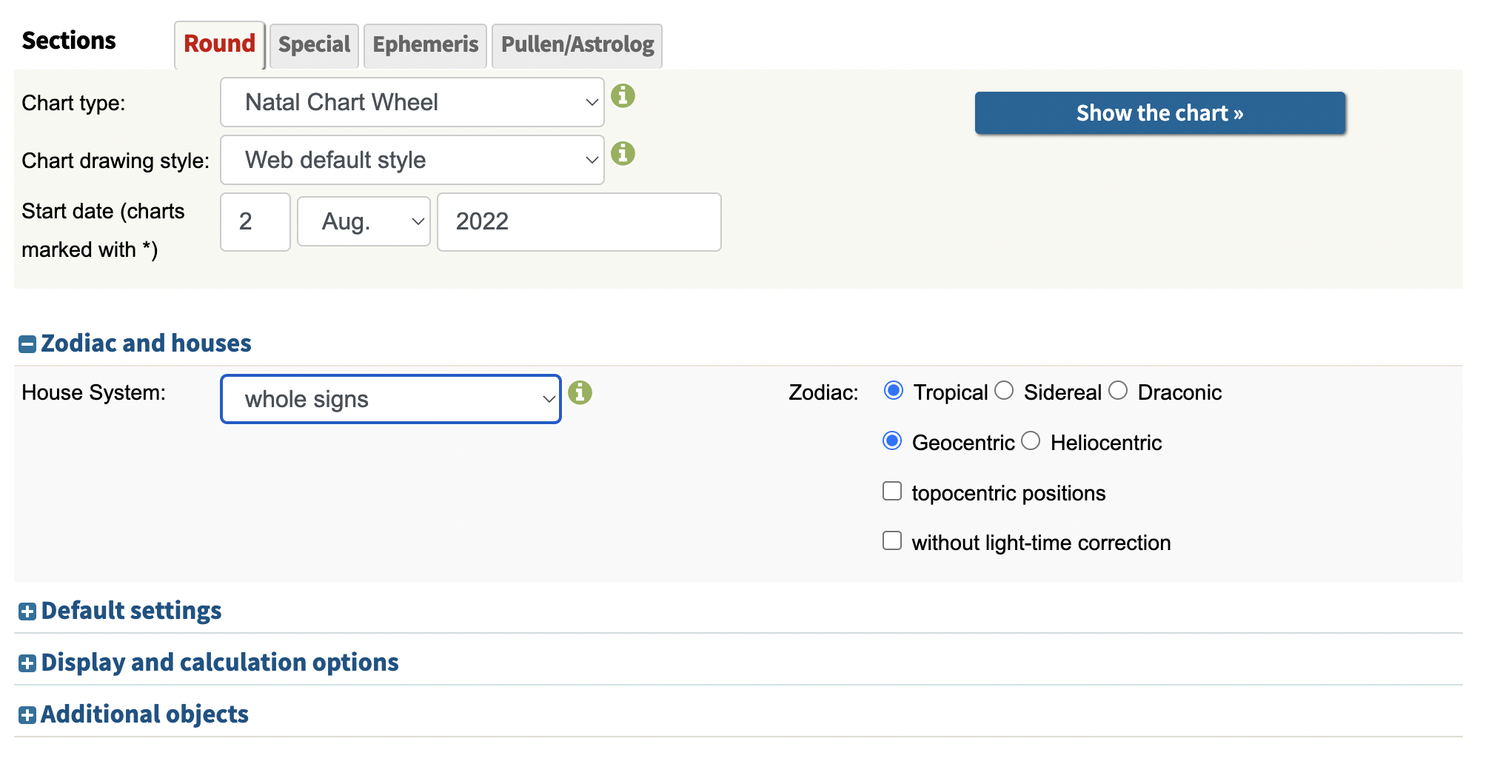
Task: Click the info icon next to Chart type
Action: pos(623,96)
